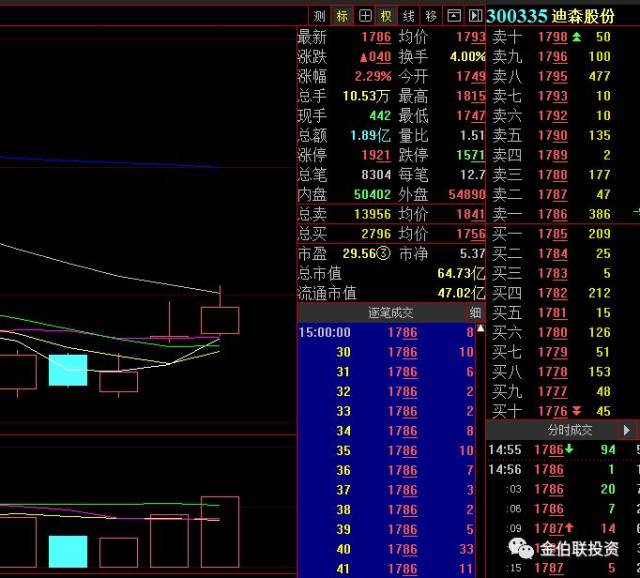This screenshot has width=640, height=578.
Task: Select tick trade row 40 with volume 33
Action: point(387,549)
